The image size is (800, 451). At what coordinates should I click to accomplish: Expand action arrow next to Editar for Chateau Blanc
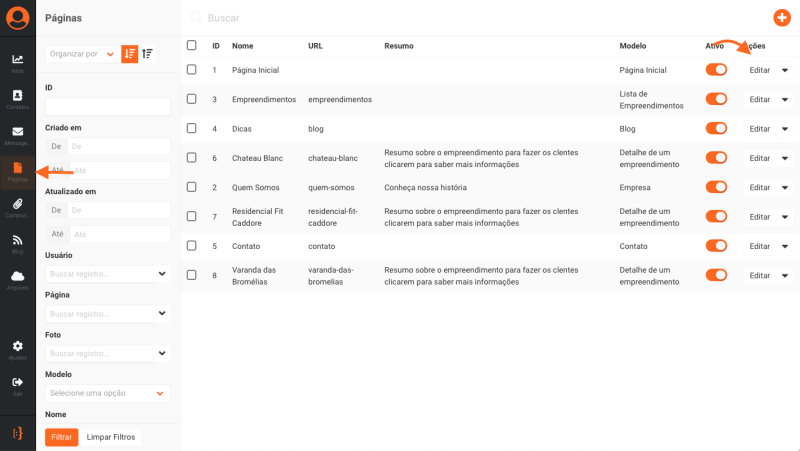[785, 158]
